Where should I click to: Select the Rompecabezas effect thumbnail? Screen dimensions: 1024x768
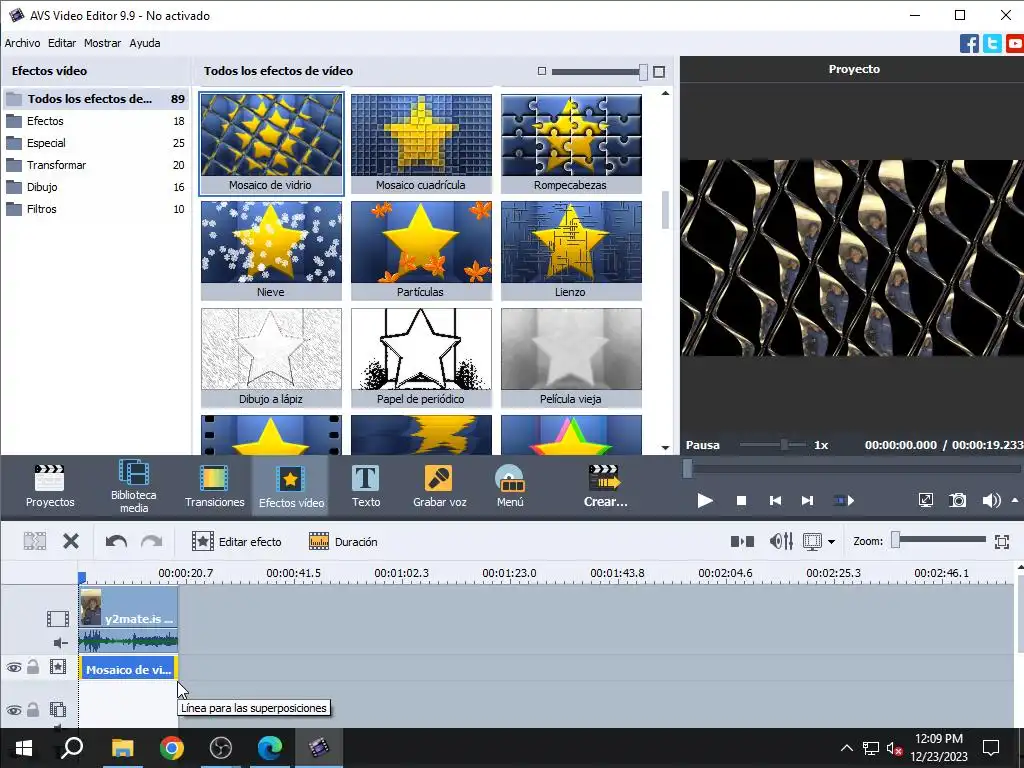tap(571, 144)
